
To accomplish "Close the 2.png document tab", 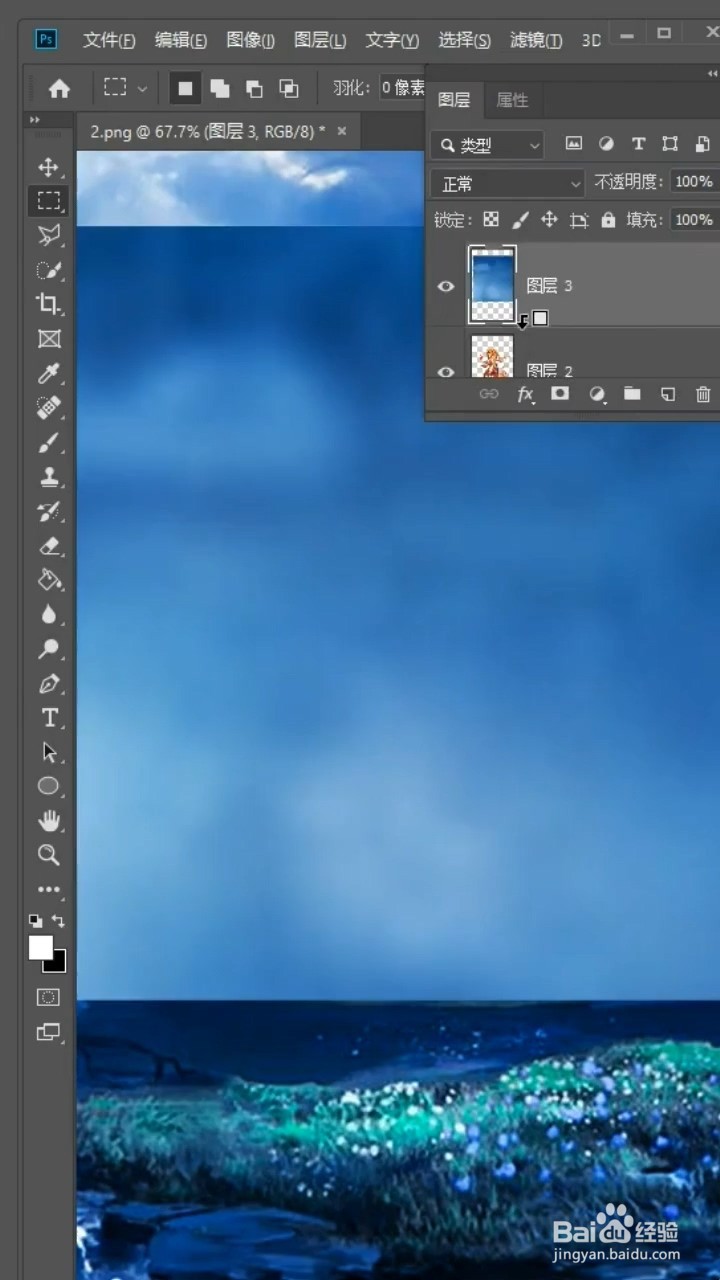I will pos(341,131).
